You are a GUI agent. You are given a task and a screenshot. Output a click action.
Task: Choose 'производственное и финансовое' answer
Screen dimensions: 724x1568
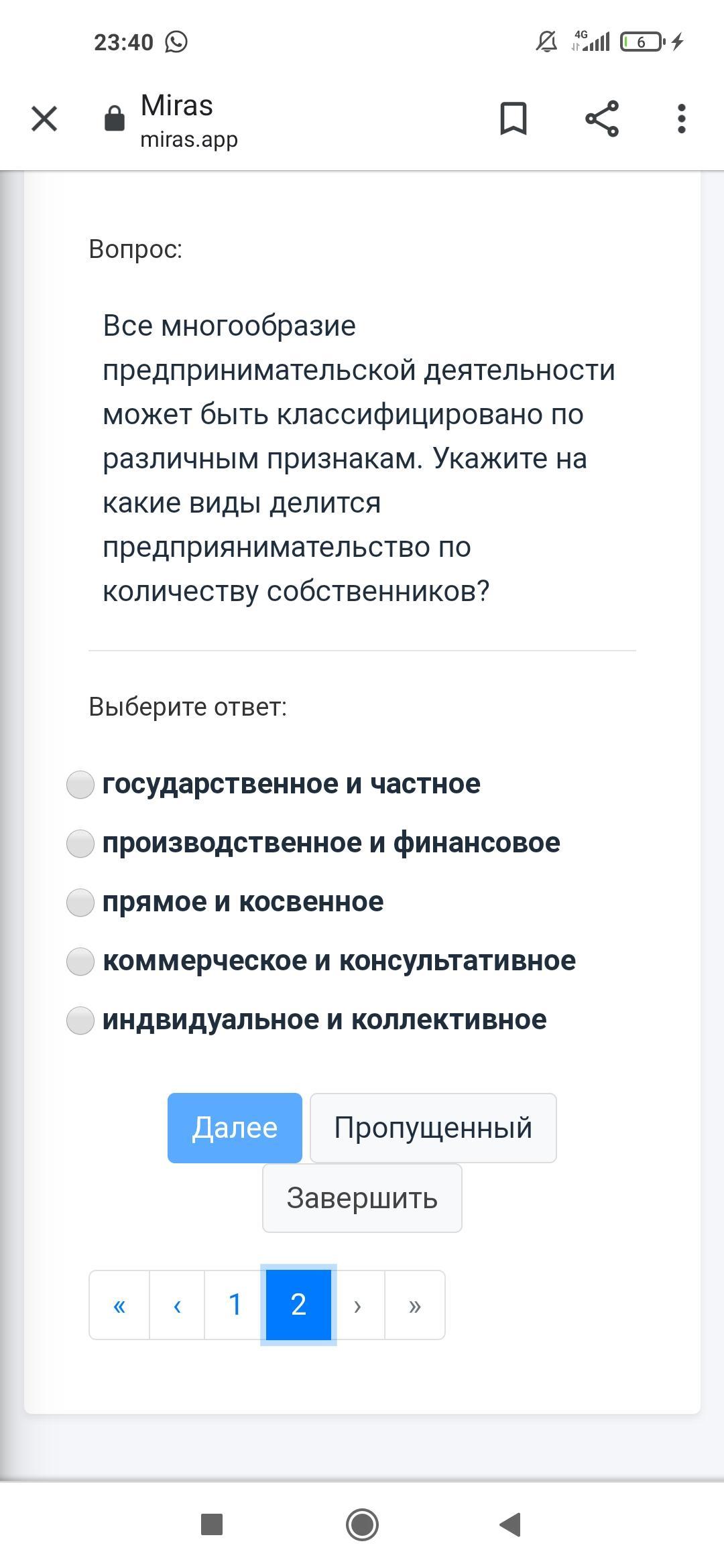[80, 844]
